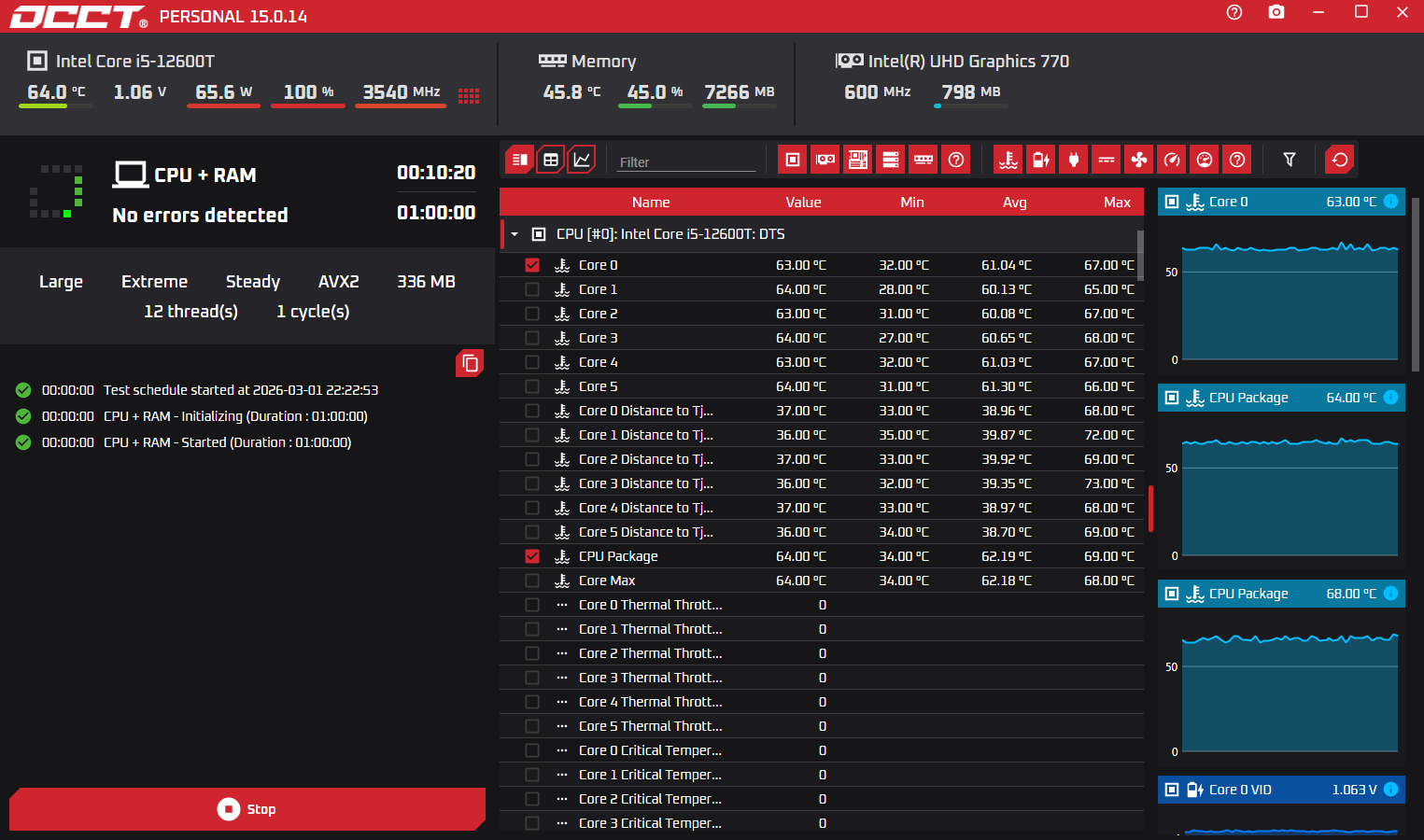This screenshot has height=840, width=1424.
Task: Stop the running CPU + RAM test
Action: tap(247, 809)
